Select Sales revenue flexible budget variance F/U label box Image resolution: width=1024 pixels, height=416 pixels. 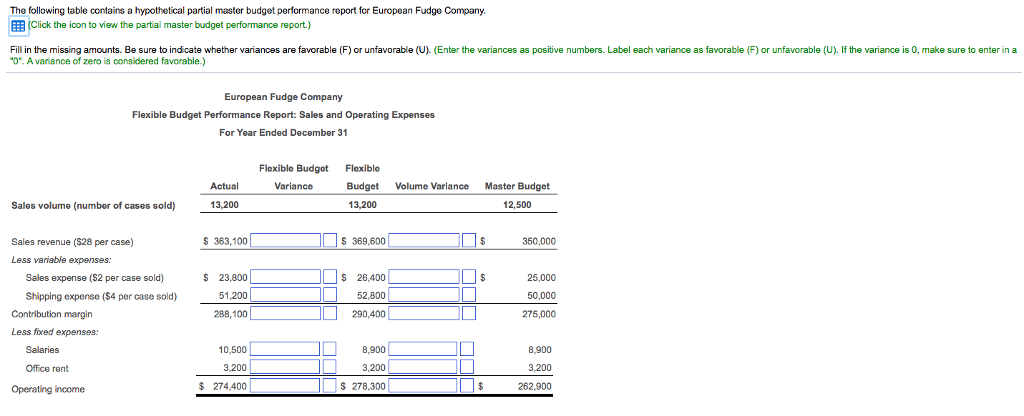click(x=330, y=242)
